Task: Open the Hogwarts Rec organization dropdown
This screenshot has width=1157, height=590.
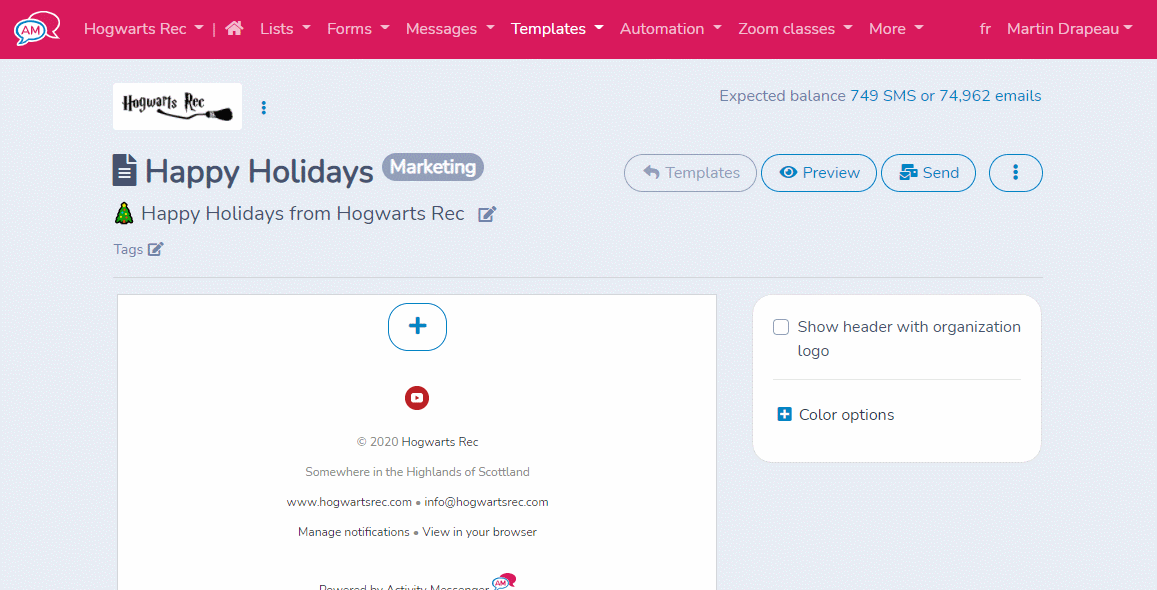Action: 144,29
